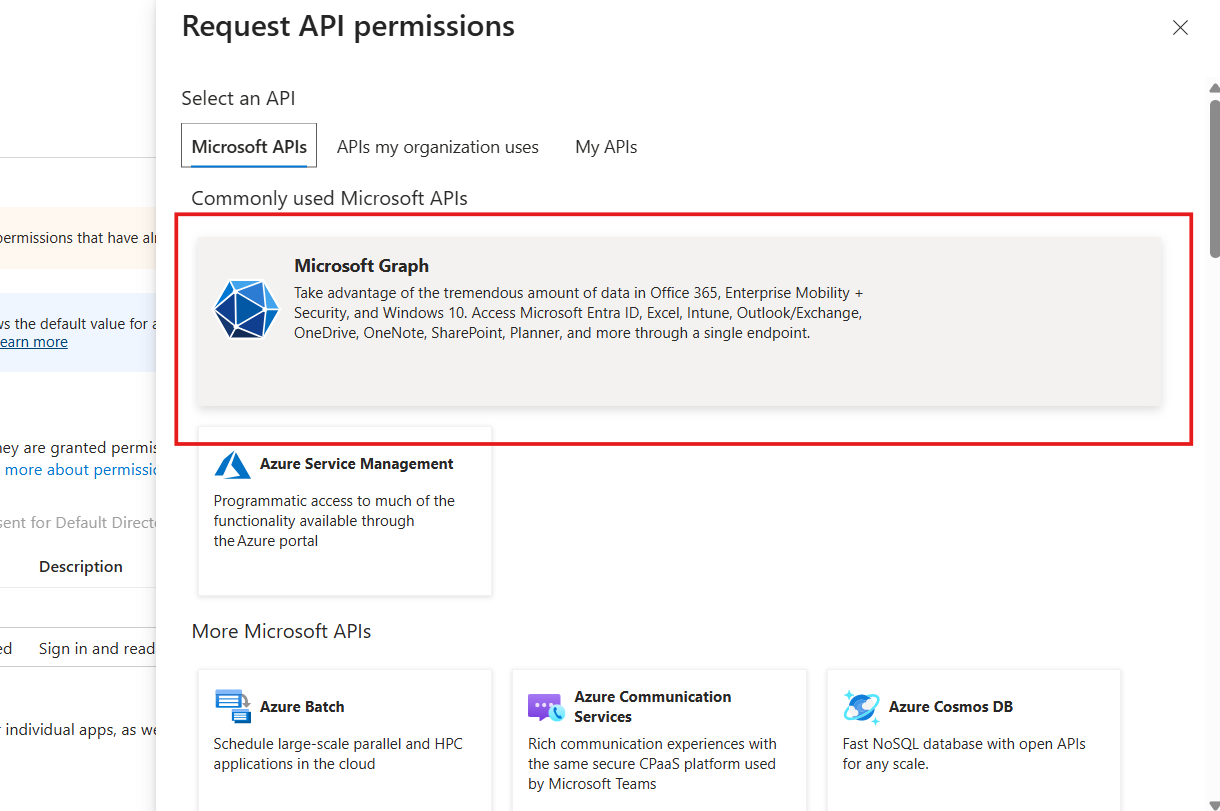
Task: Select the Microsoft APIs tab
Action: click(249, 147)
